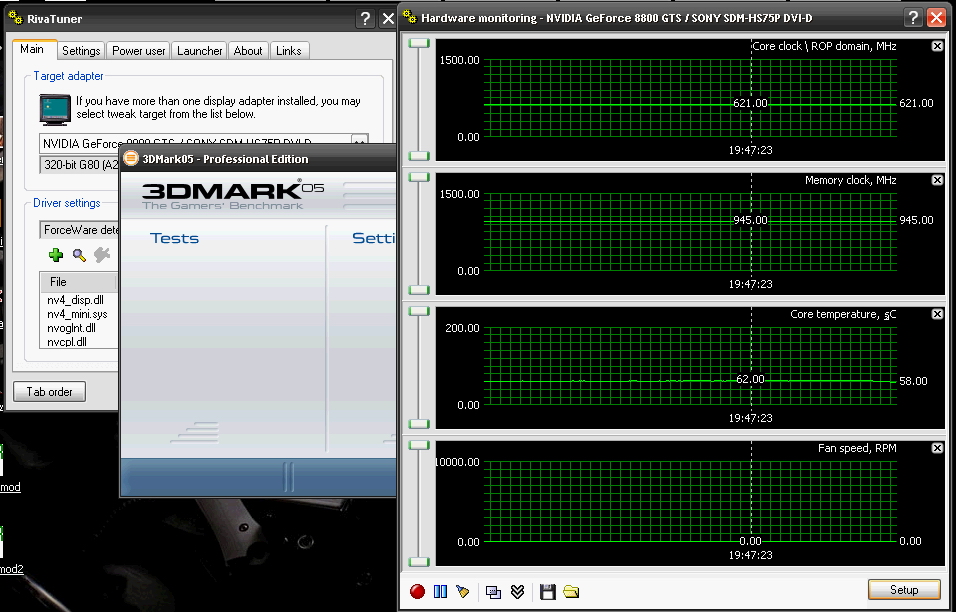The width and height of the screenshot is (956, 612).
Task: Select nv4_mini.sys in the file list
Action: coord(77,314)
